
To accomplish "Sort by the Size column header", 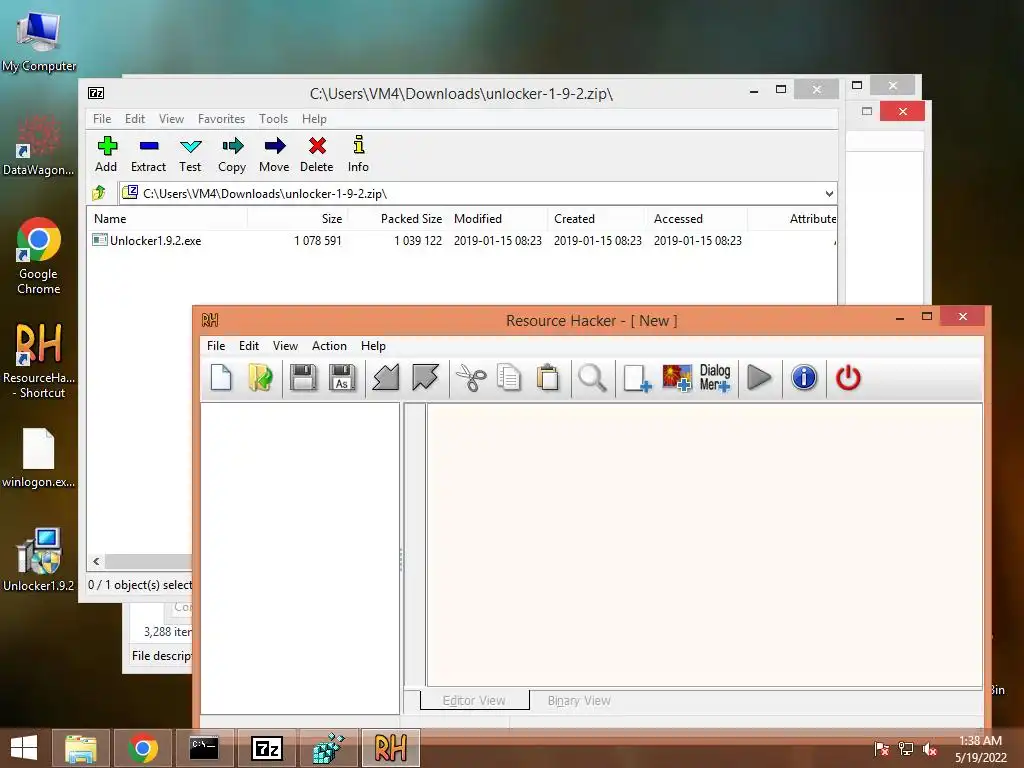I will 297,219.
